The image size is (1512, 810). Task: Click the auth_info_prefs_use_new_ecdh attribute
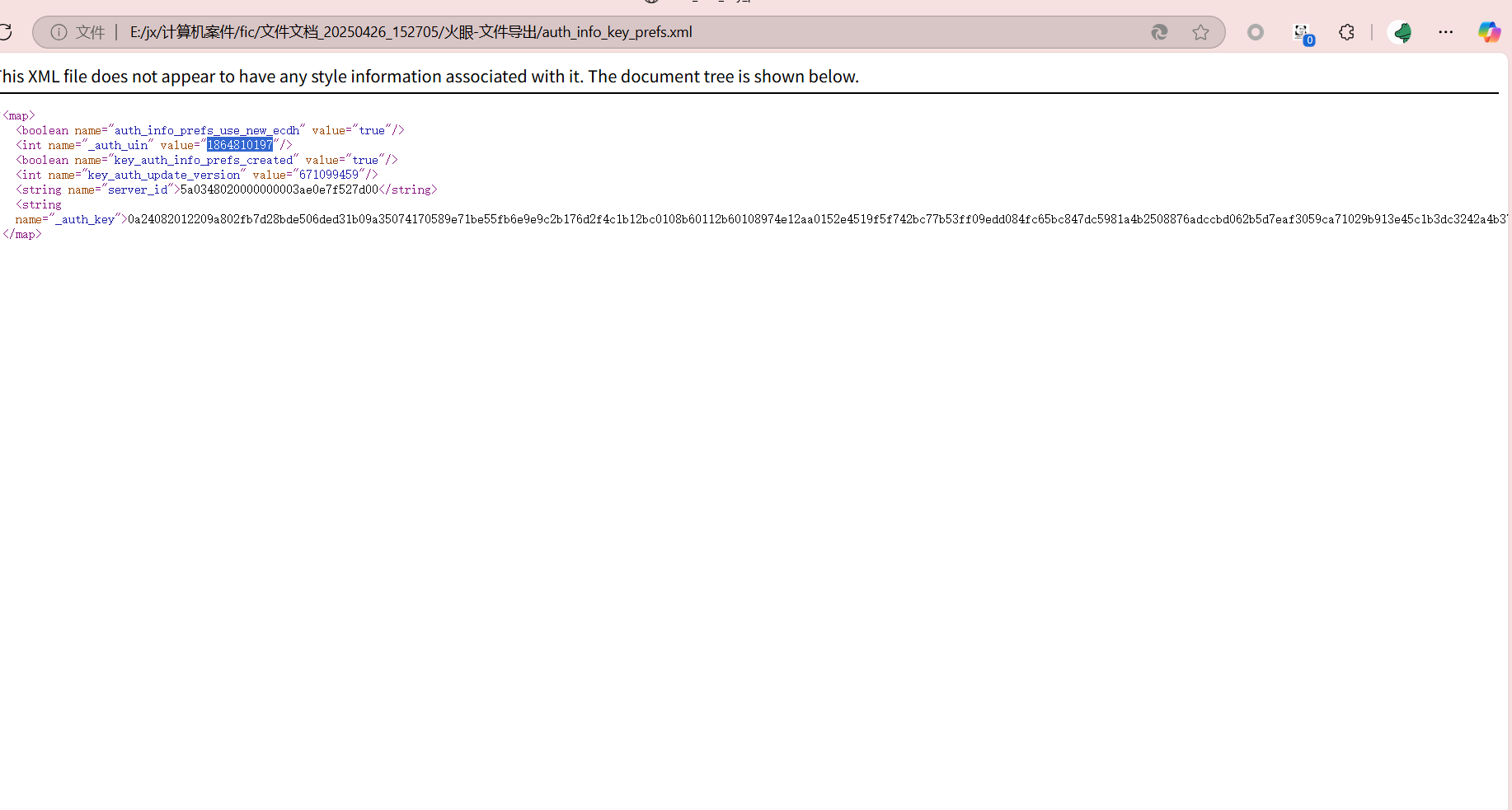[206, 131]
